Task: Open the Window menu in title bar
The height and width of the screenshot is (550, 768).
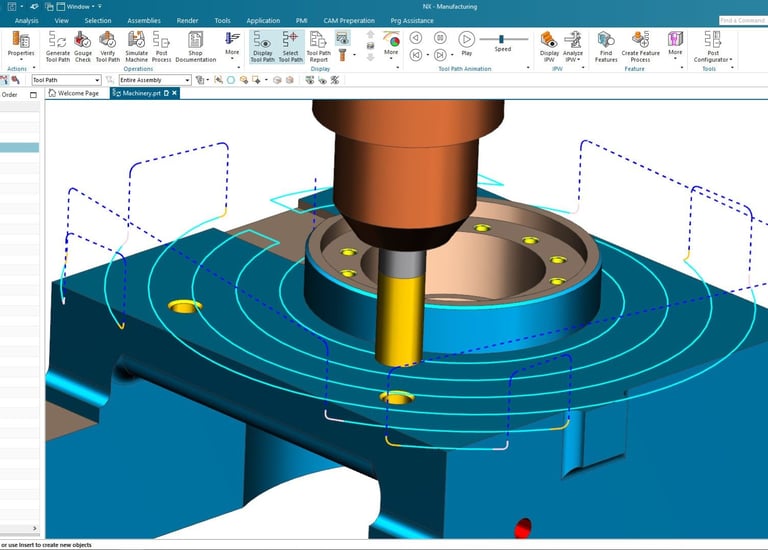Action: (76, 6)
